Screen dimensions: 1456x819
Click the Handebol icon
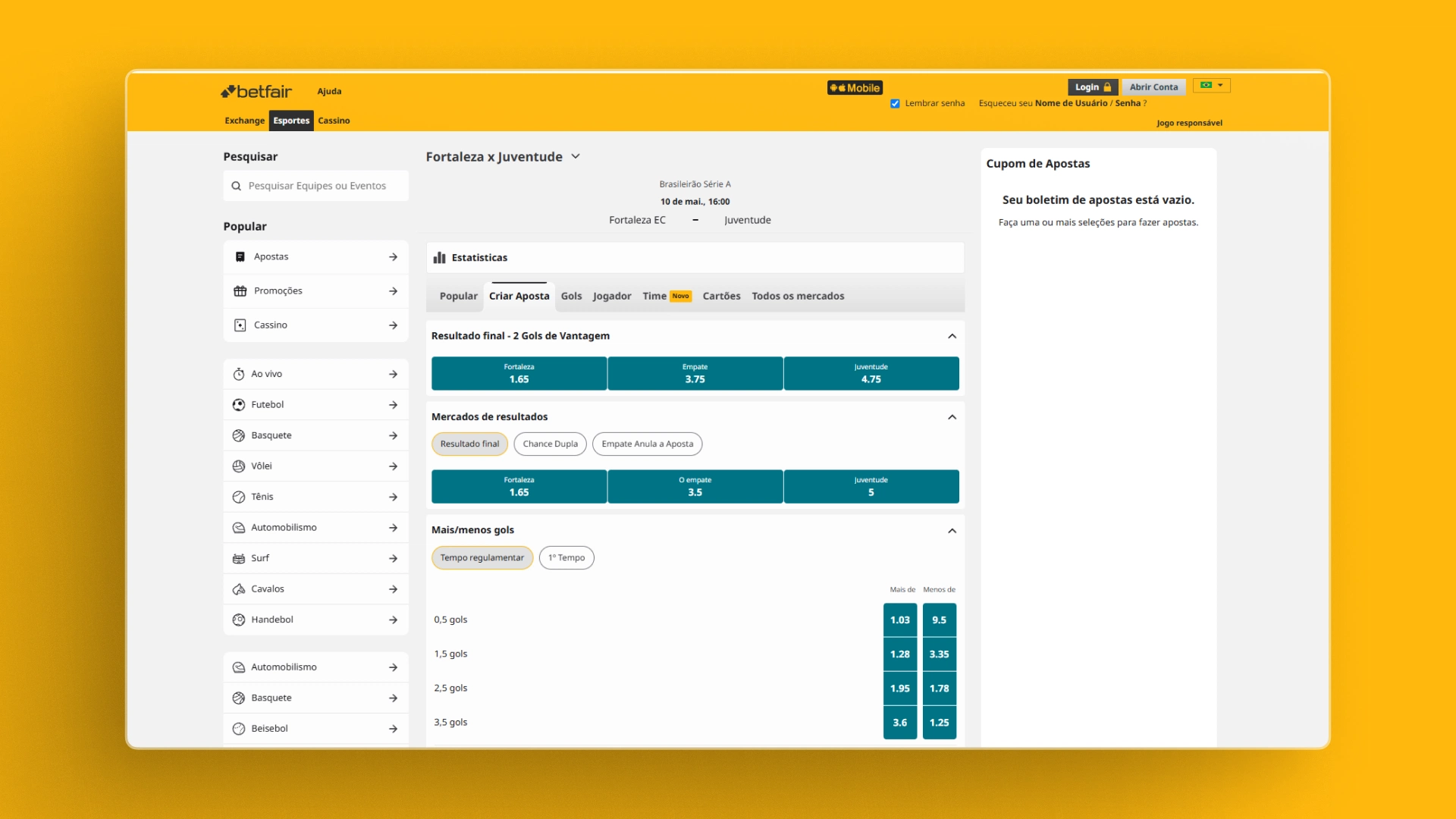click(238, 620)
